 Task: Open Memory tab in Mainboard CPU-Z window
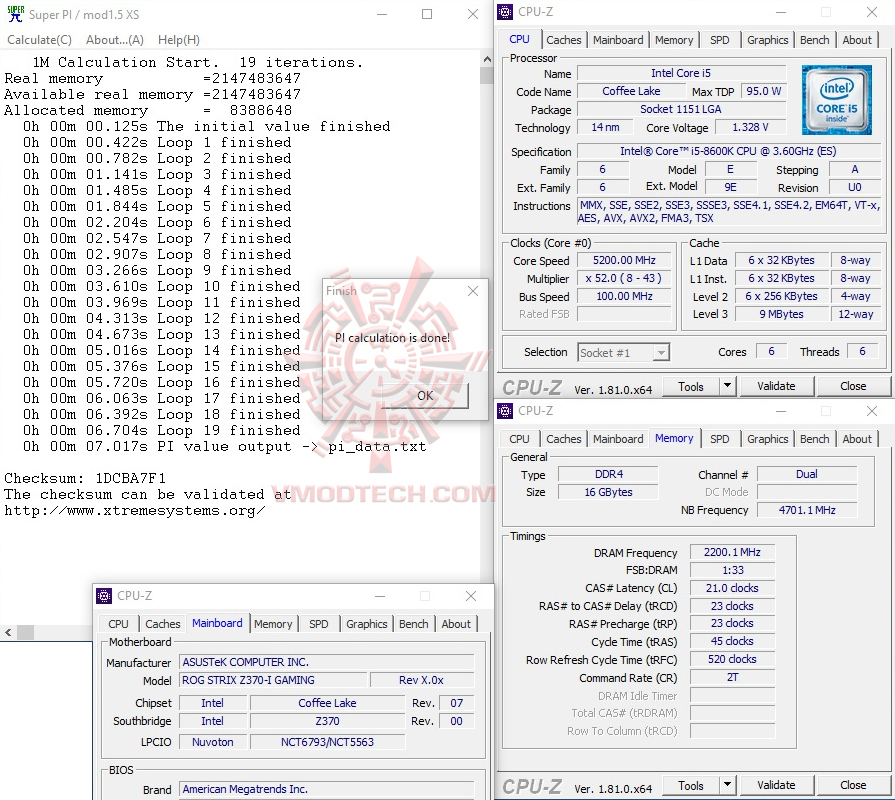pyautogui.click(x=273, y=624)
